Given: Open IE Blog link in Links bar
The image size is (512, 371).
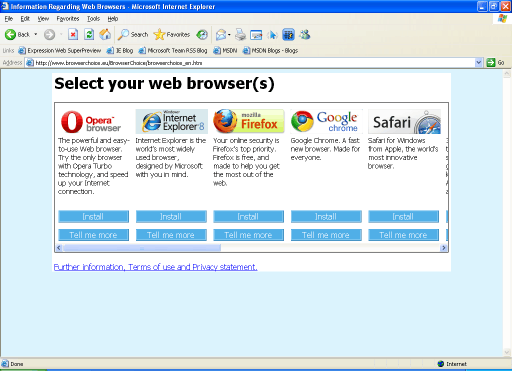Looking at the screenshot, I should tap(120, 51).
